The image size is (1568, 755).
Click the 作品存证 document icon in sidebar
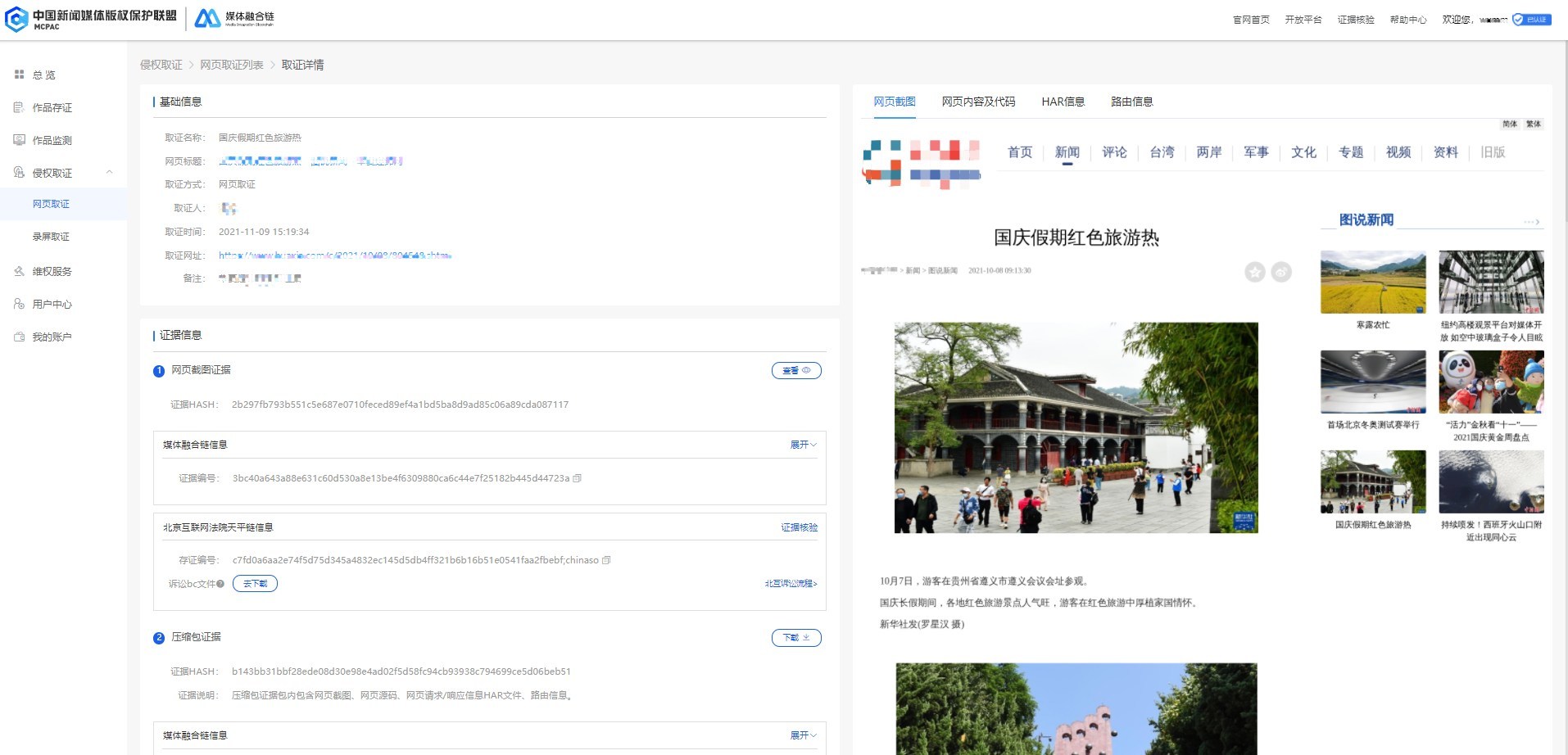pos(20,107)
